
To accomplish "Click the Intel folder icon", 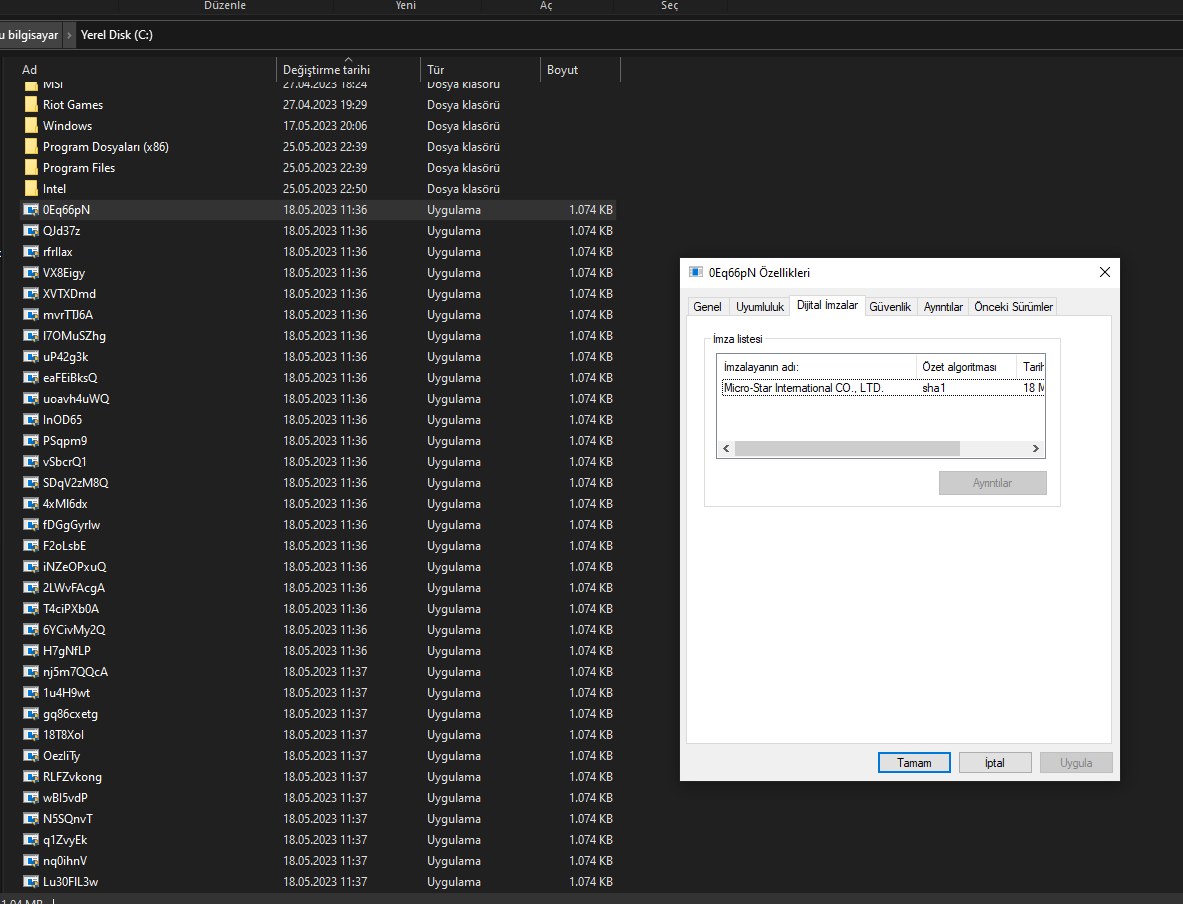I will point(31,189).
